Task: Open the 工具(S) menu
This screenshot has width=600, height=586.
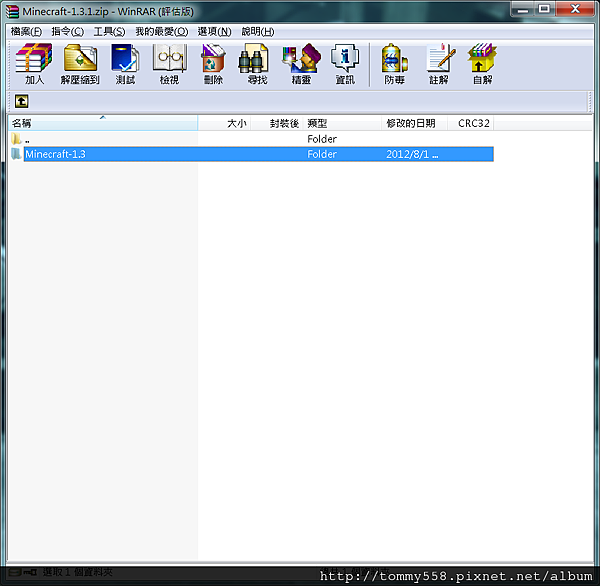Action: coord(109,31)
